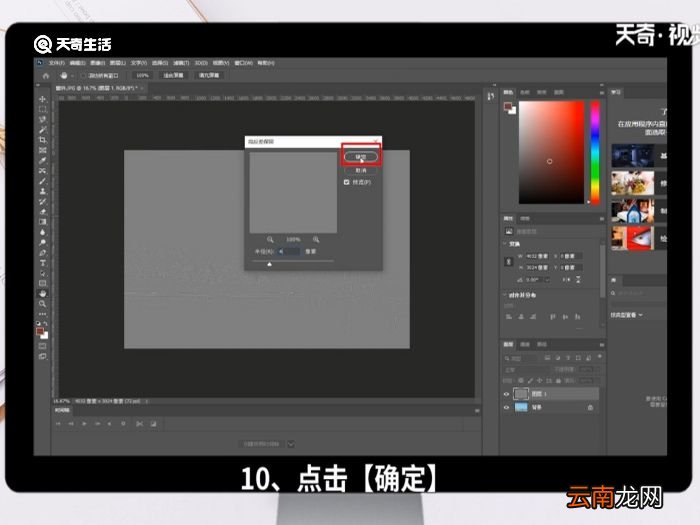Select the Lasso tool

(x=42, y=119)
